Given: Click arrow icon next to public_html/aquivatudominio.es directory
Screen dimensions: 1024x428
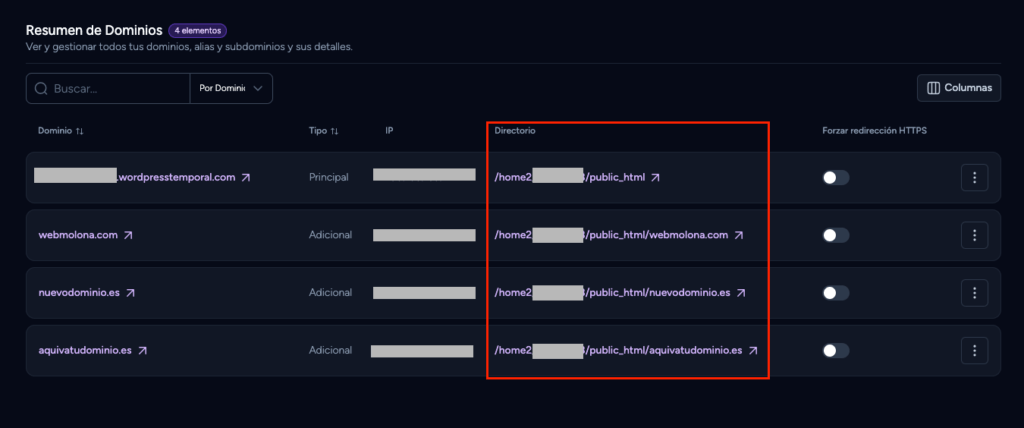Looking at the screenshot, I should pos(752,351).
